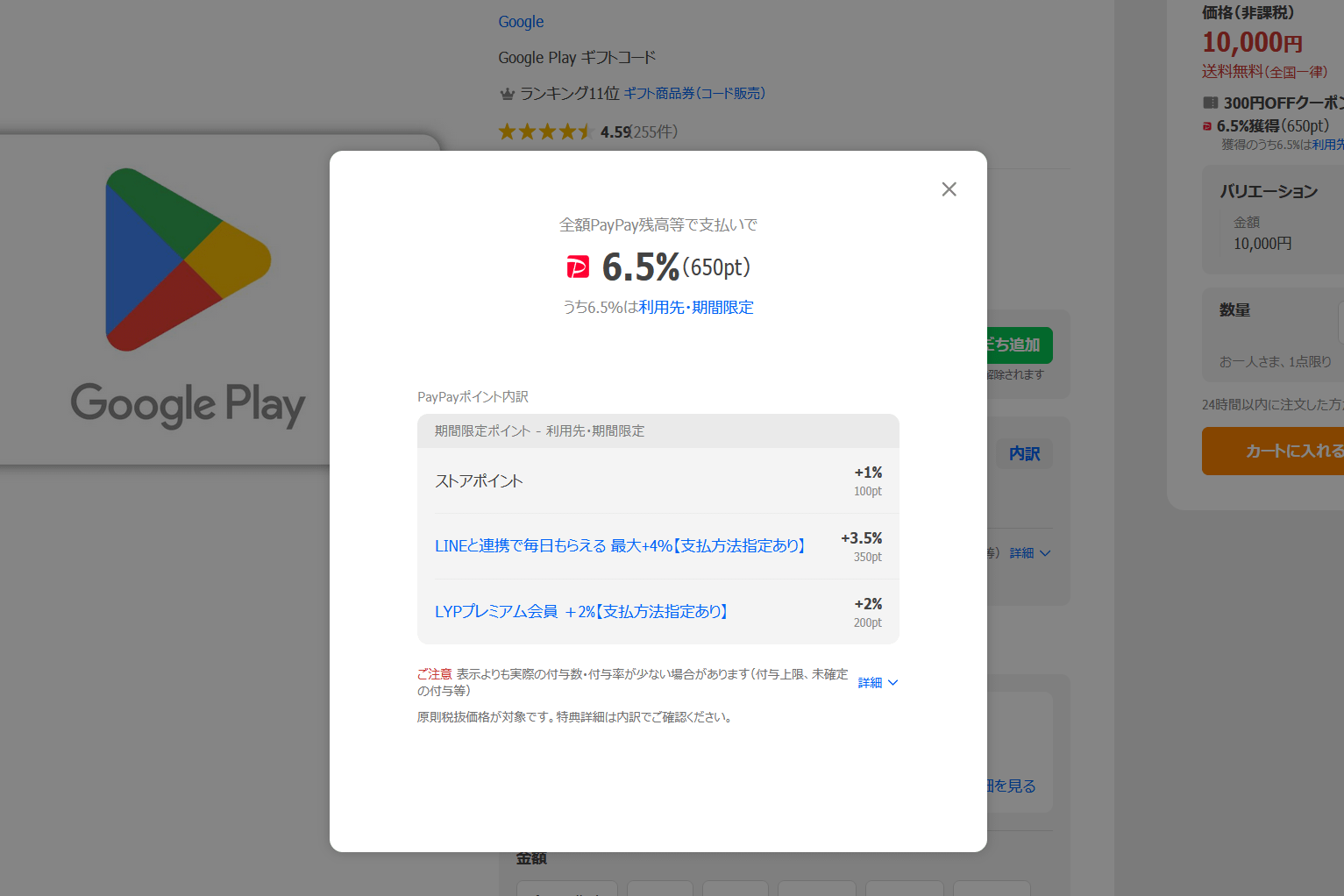
Task: Open the ギフト商品券(コード販売) category link
Action: point(693,94)
